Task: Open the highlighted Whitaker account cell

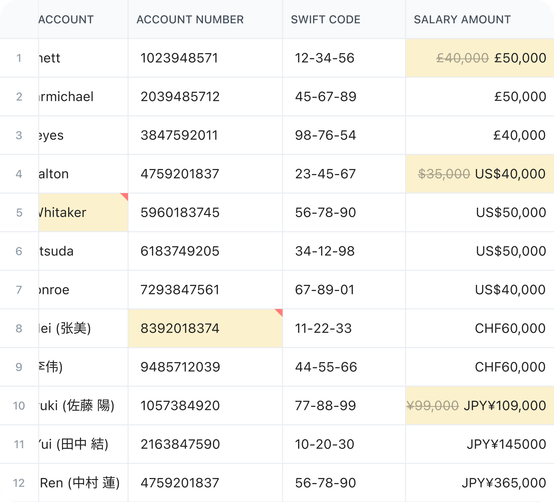Action: pos(83,212)
